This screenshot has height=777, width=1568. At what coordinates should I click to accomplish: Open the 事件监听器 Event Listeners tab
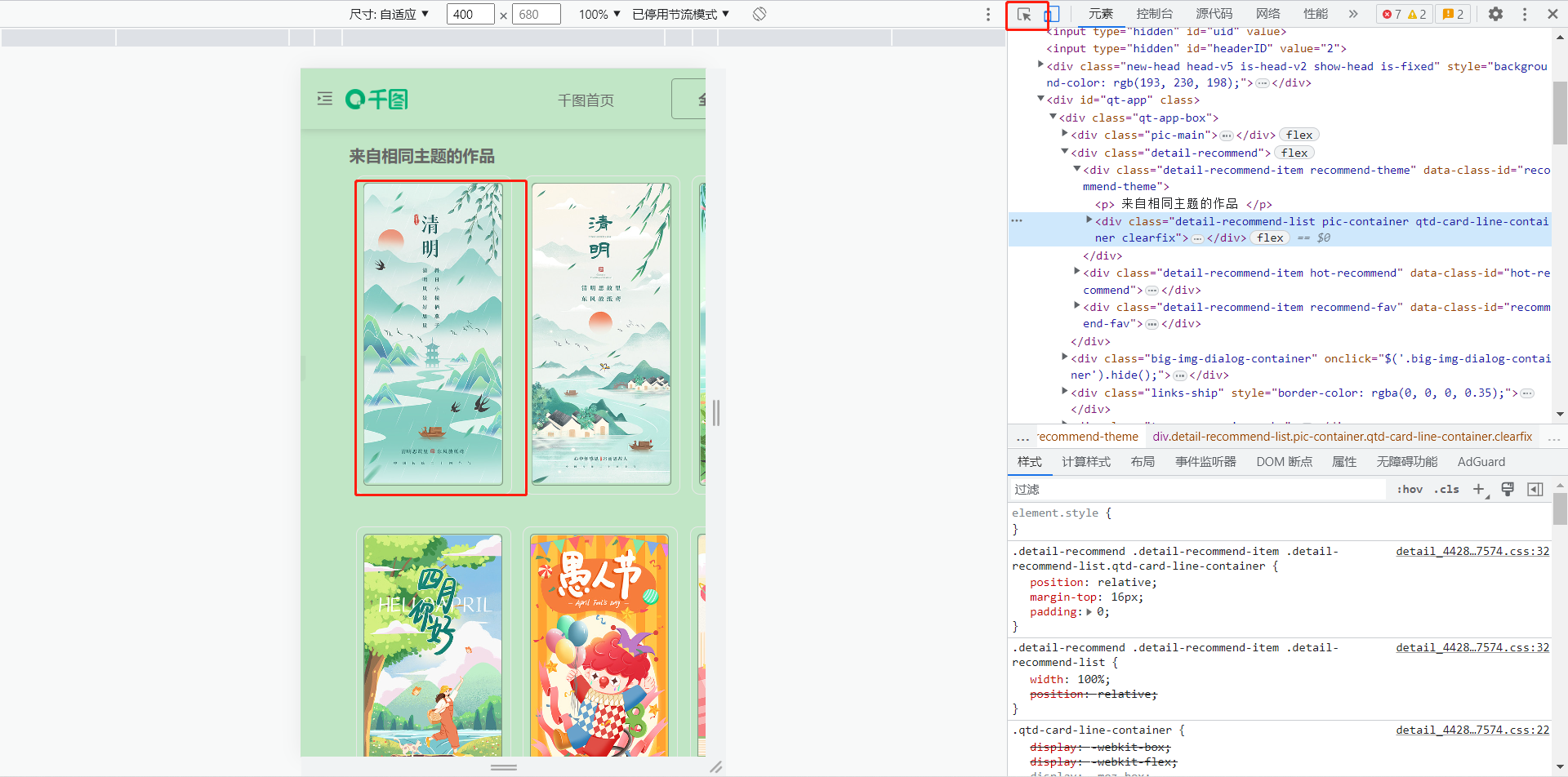[1205, 462]
